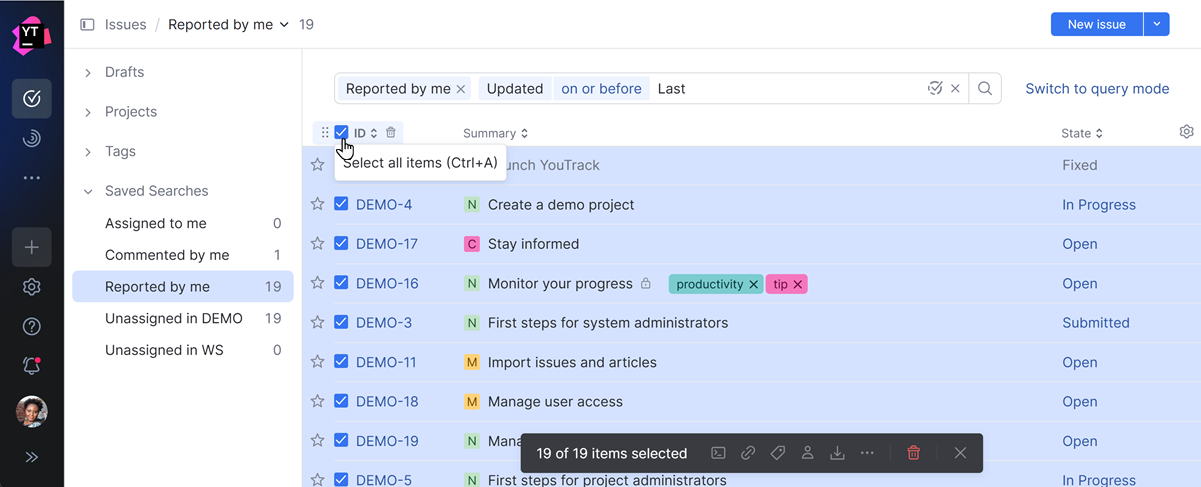Open the Agile boards sidebar icon
Screen dimensions: 1201x487
[32, 139]
